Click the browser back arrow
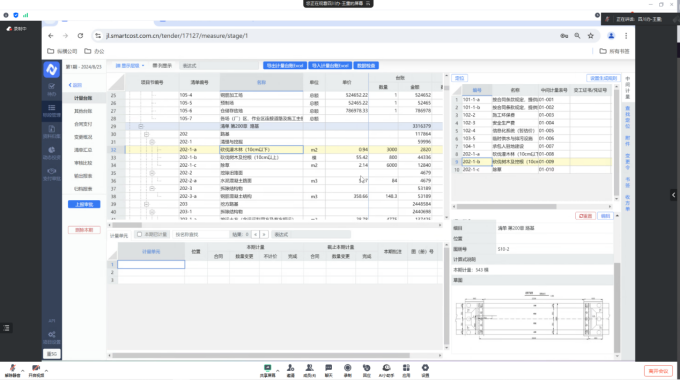 tap(51, 36)
